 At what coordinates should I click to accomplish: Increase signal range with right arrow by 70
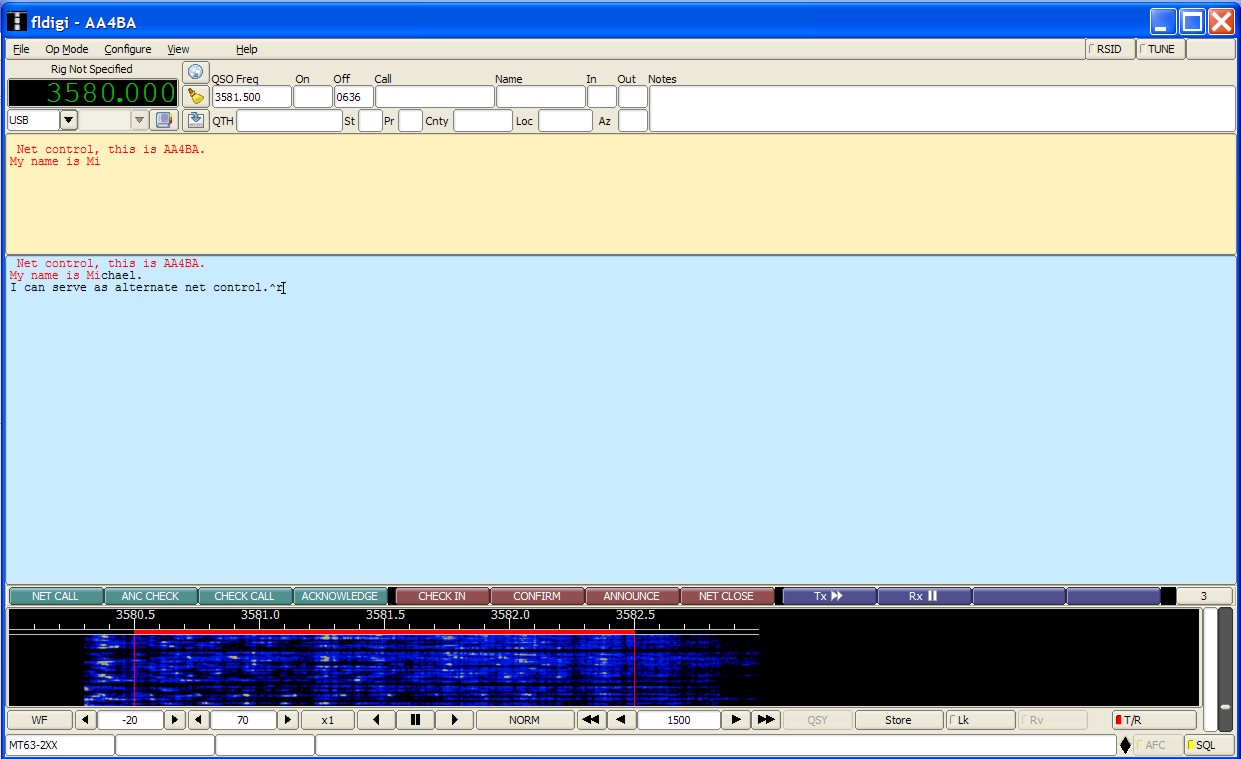[288, 720]
